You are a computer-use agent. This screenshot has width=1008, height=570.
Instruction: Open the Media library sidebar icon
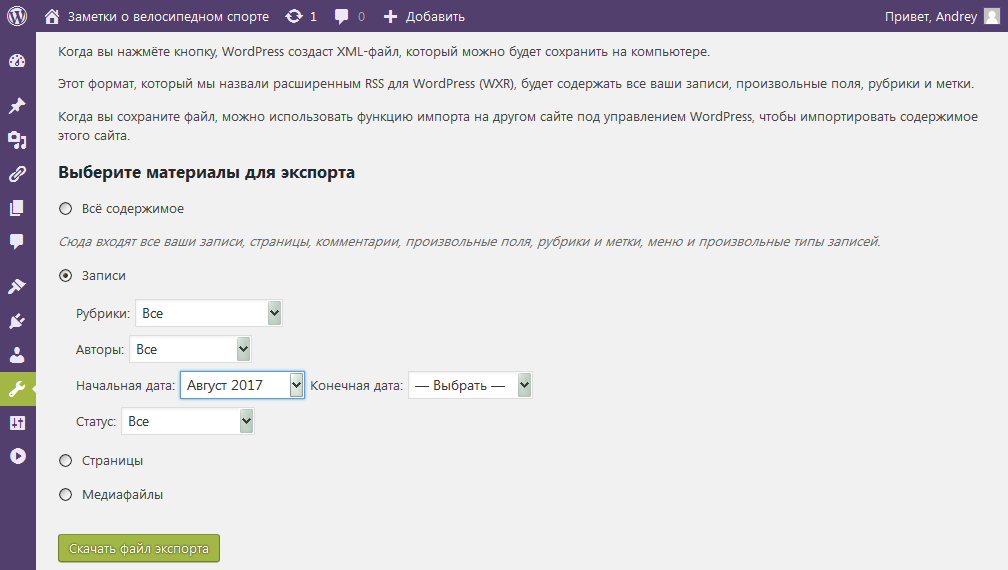(17, 140)
